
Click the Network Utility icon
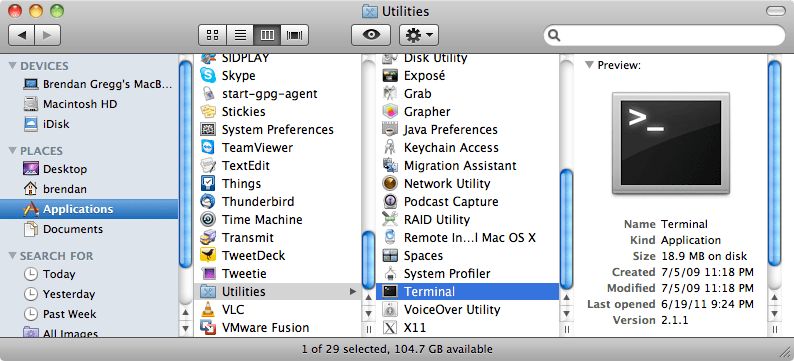(x=390, y=183)
